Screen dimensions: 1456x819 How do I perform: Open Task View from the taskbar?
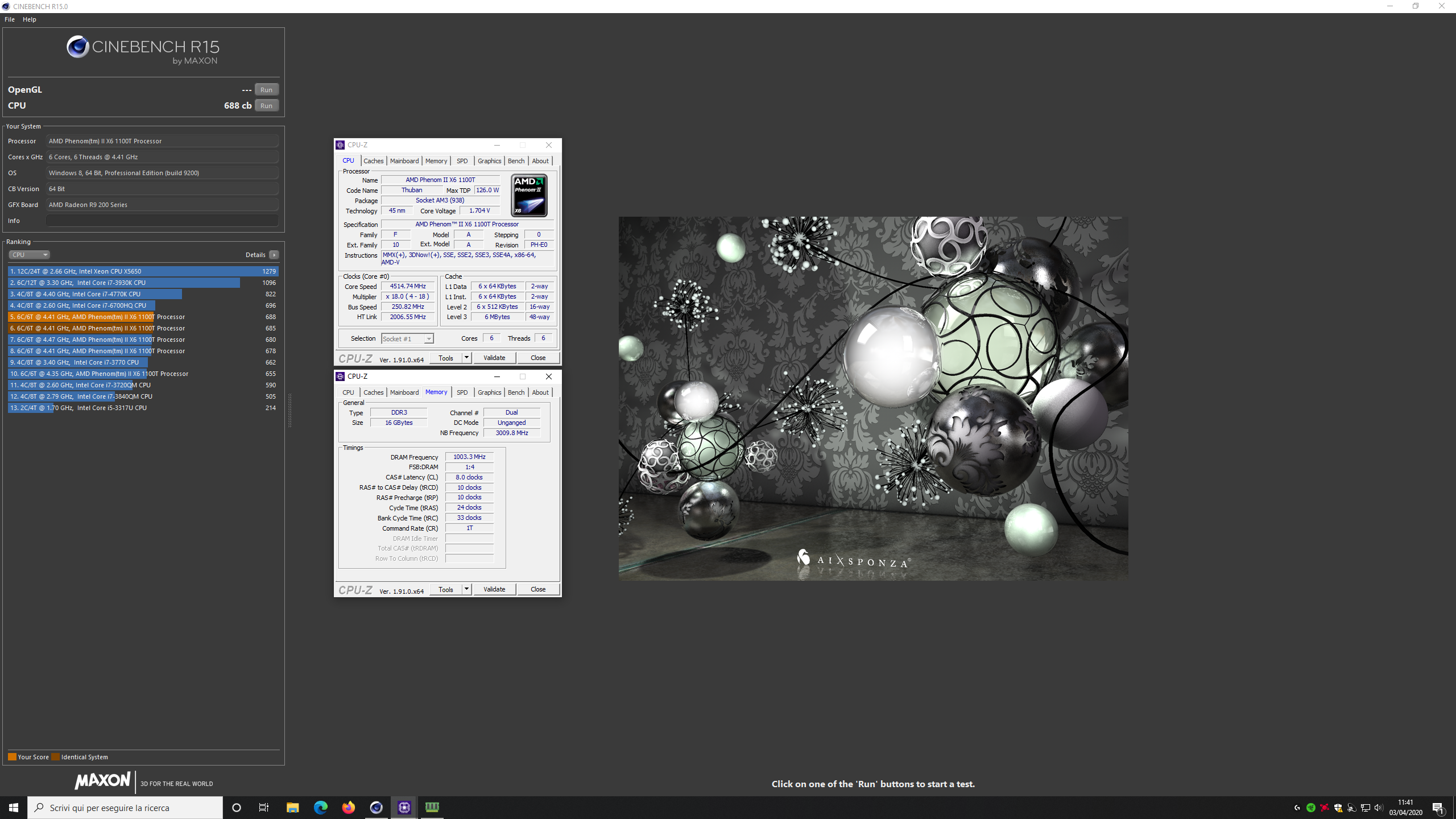(x=264, y=808)
